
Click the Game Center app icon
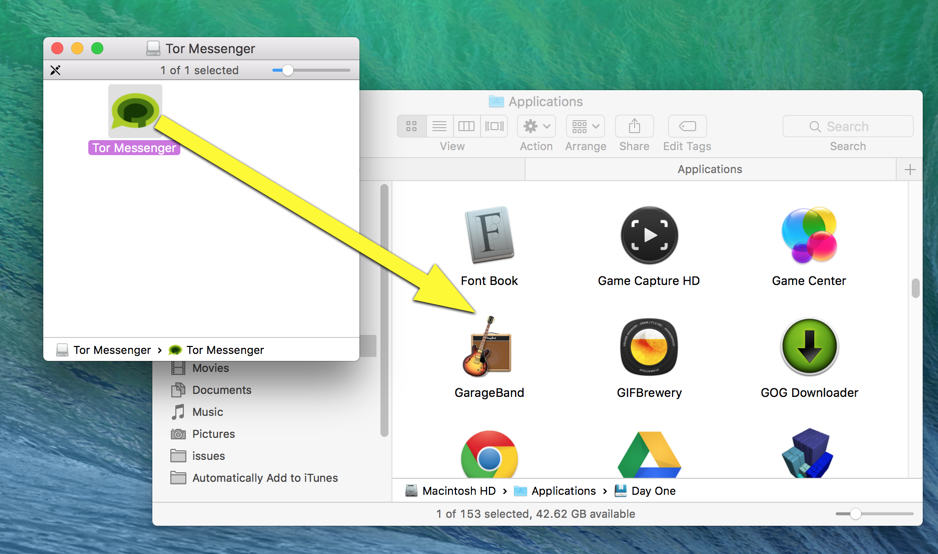click(x=809, y=237)
